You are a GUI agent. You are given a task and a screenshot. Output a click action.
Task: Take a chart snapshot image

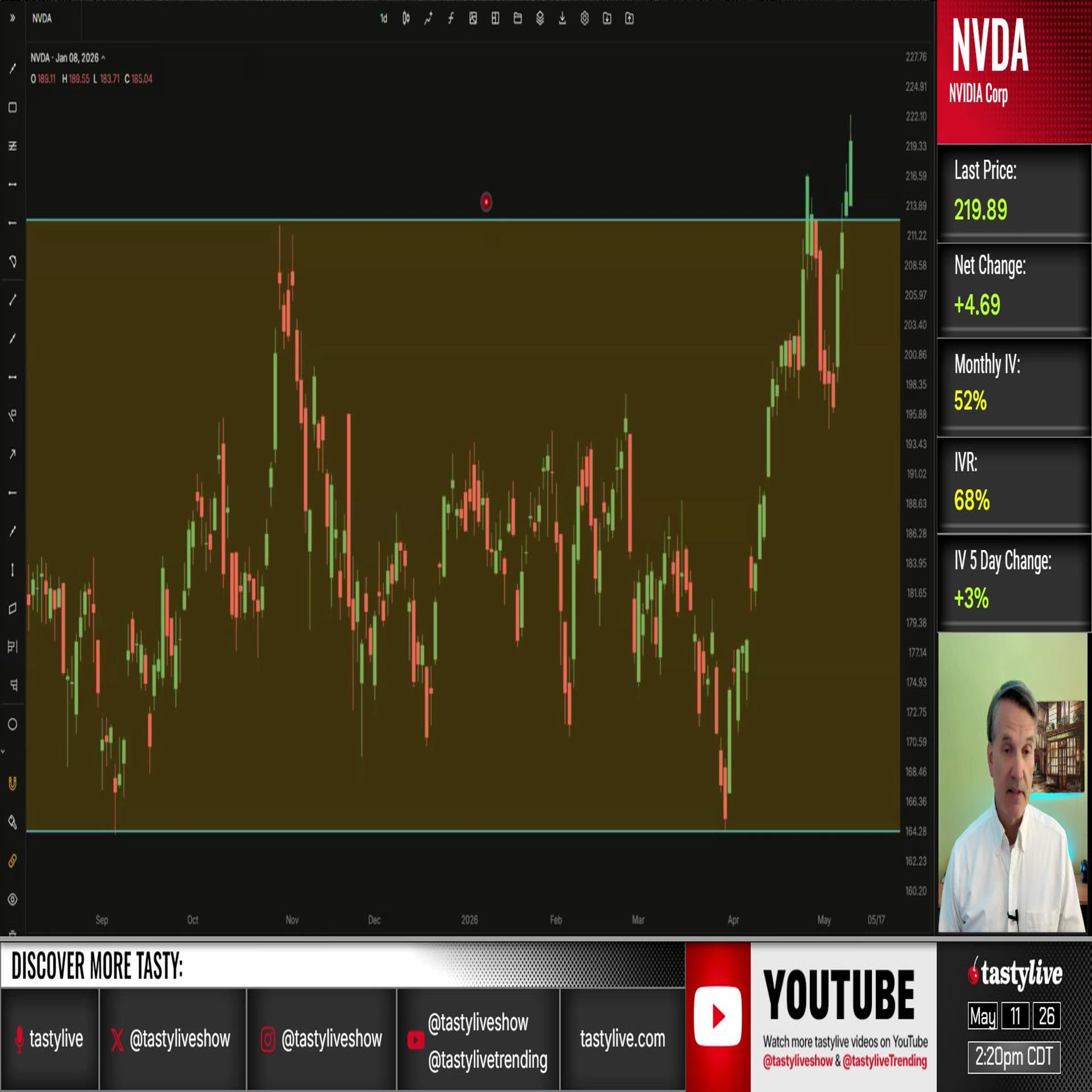tap(473, 19)
